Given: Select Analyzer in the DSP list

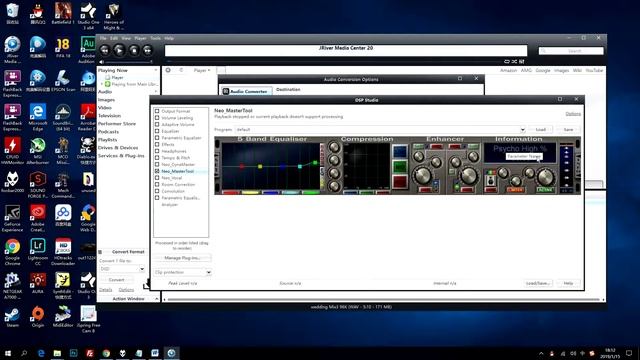Looking at the screenshot, I should coord(170,204).
